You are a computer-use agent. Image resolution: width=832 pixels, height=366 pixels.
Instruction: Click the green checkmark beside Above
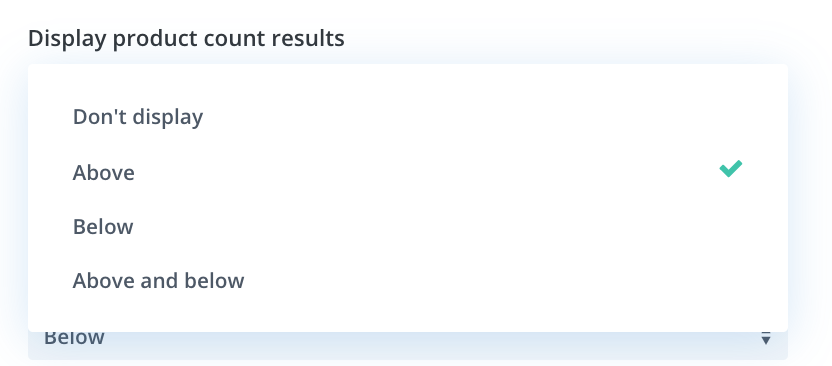pos(731,169)
